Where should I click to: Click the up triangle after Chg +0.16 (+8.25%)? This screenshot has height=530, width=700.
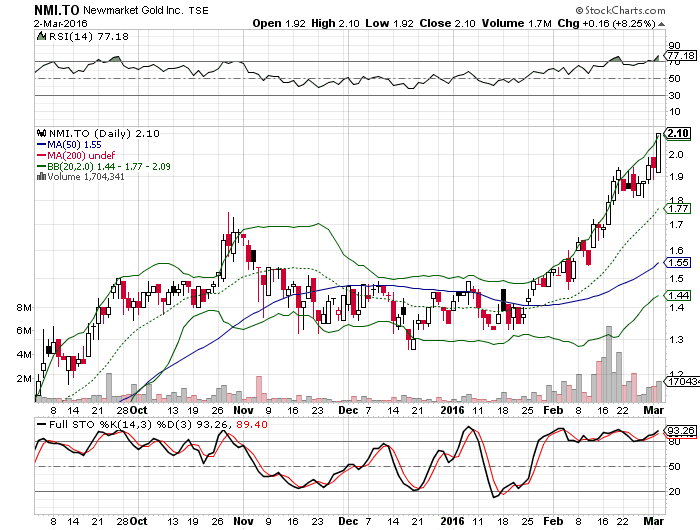coord(661,24)
